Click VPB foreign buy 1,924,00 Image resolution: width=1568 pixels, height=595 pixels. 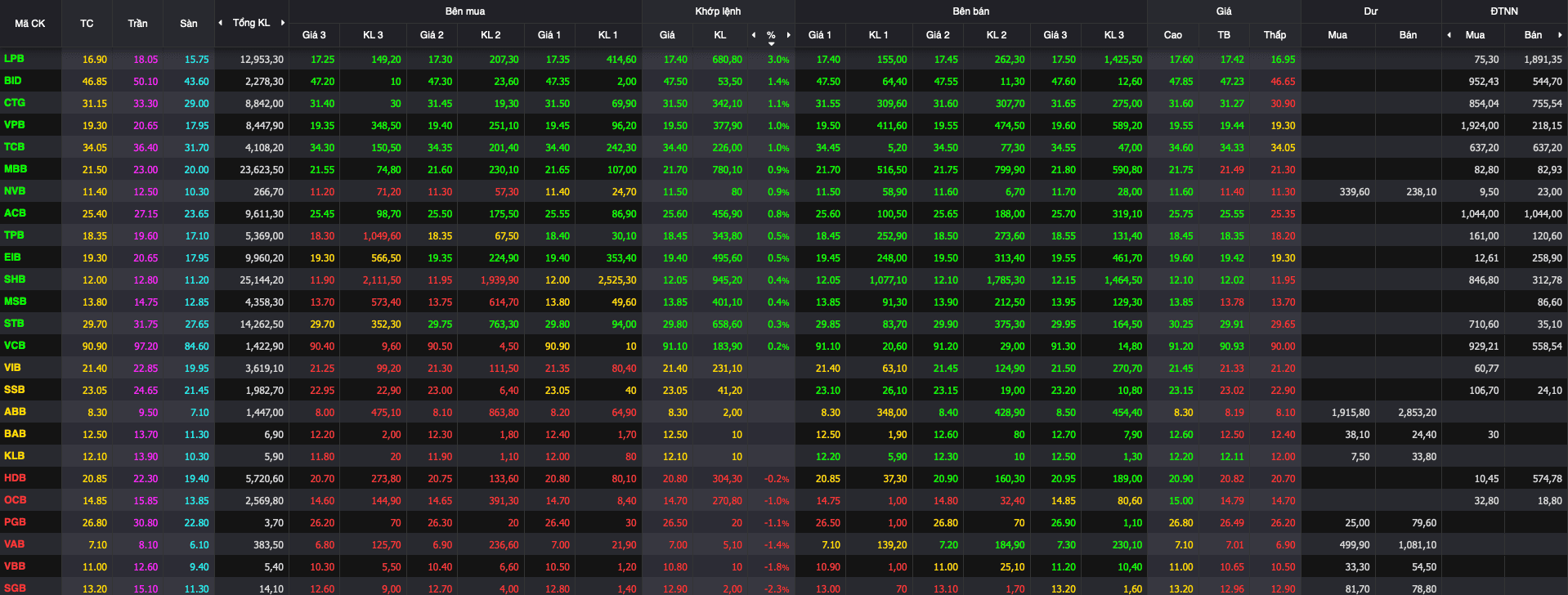click(x=1480, y=126)
